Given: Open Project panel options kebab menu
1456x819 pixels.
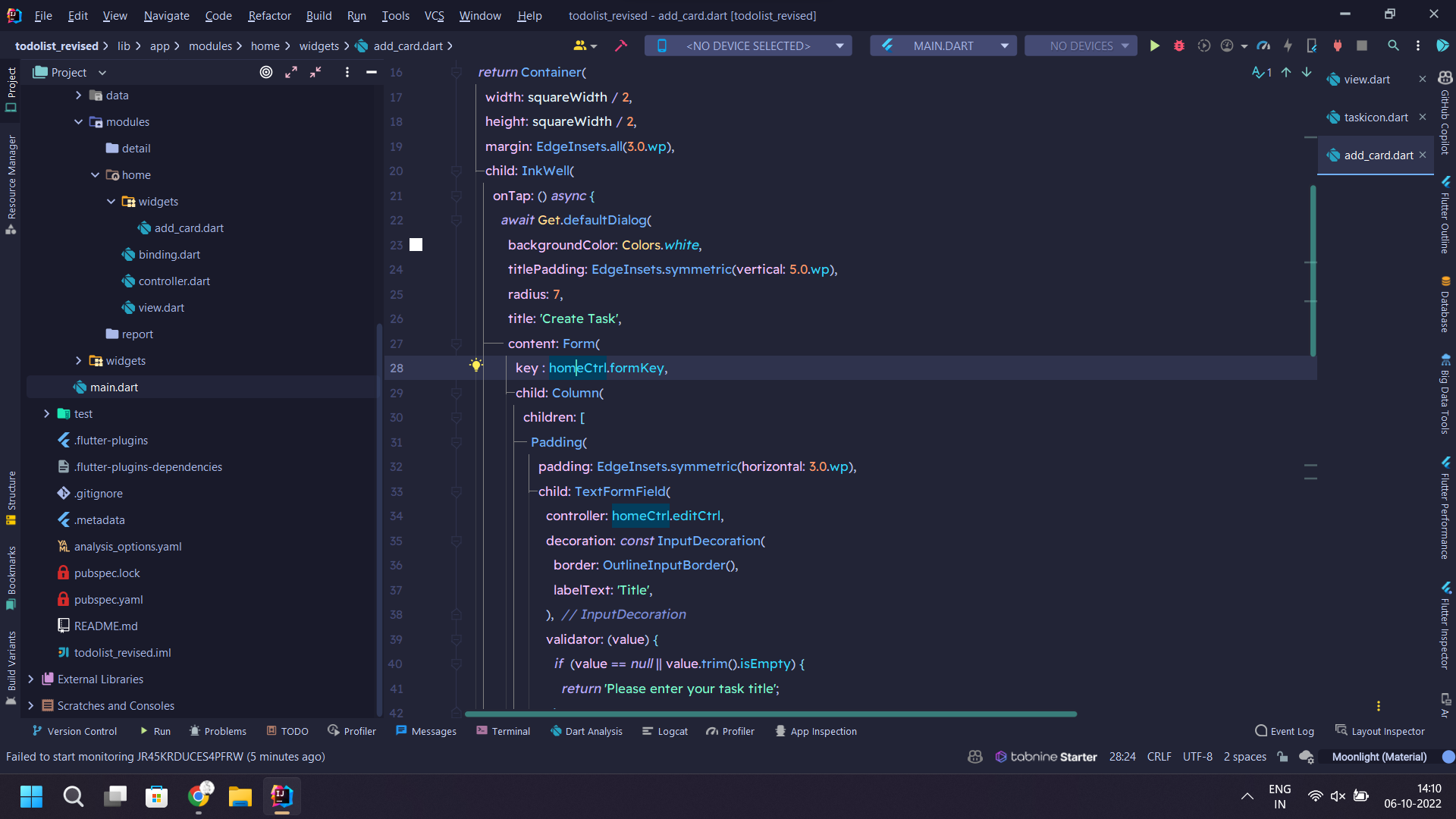Looking at the screenshot, I should pyautogui.click(x=347, y=72).
